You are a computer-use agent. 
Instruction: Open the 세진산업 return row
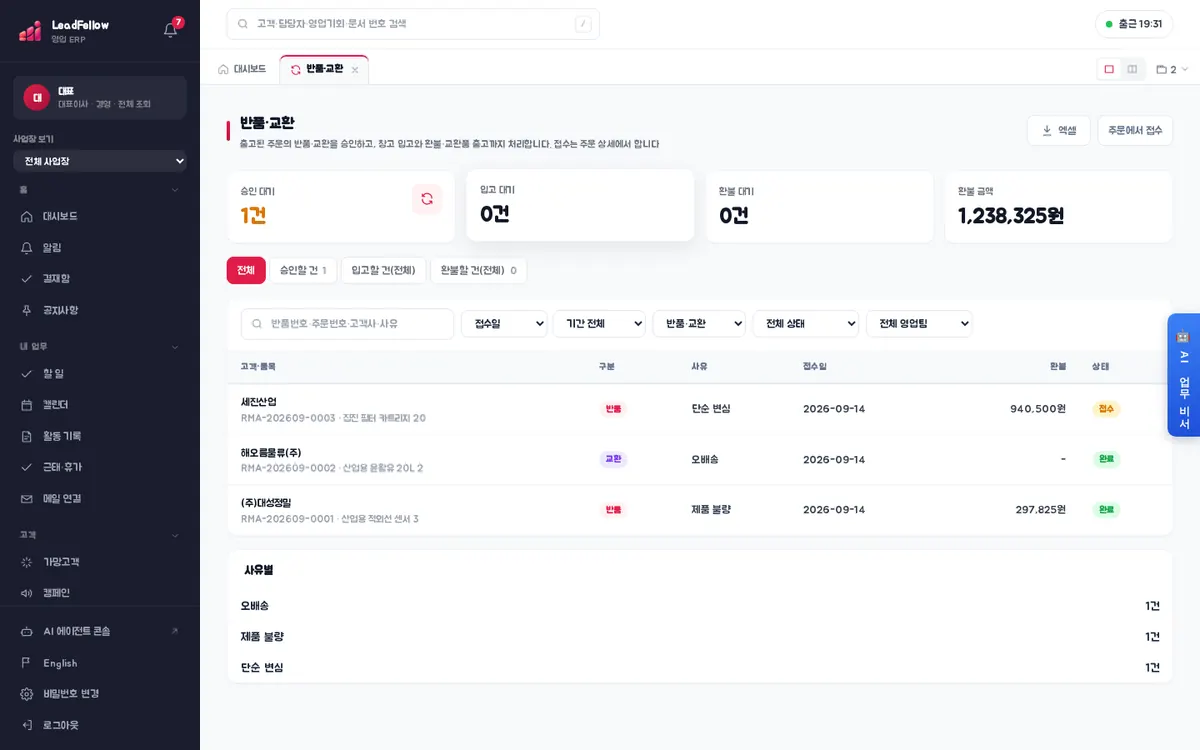click(x=700, y=409)
